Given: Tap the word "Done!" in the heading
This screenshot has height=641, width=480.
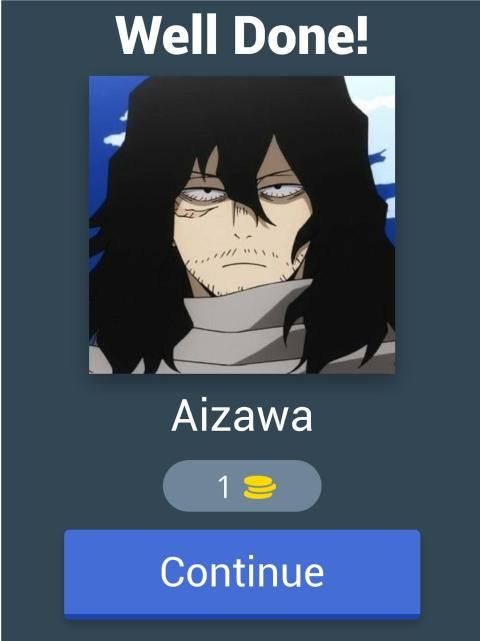Looking at the screenshot, I should [x=301, y=35].
